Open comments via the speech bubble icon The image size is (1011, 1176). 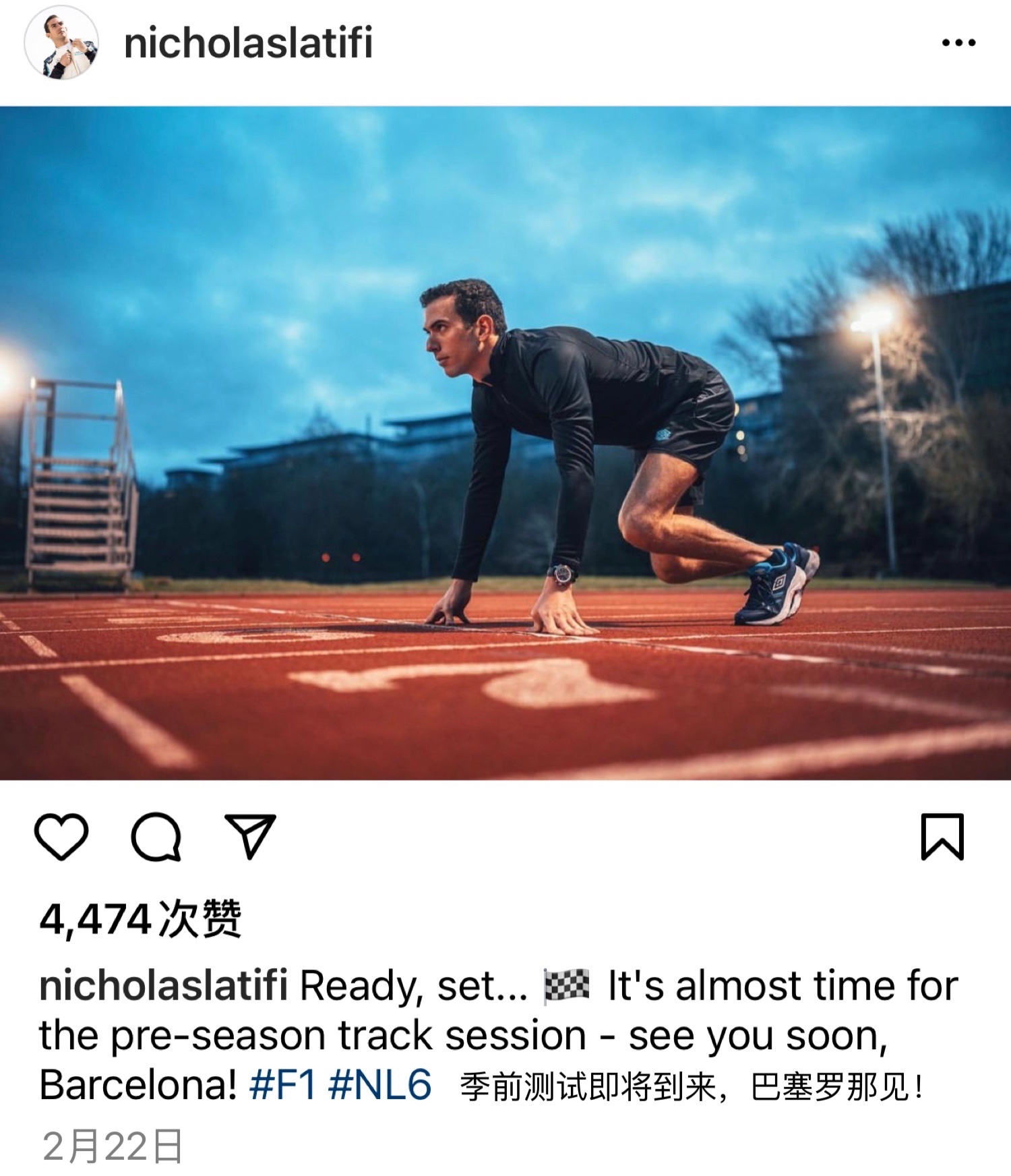[x=156, y=836]
